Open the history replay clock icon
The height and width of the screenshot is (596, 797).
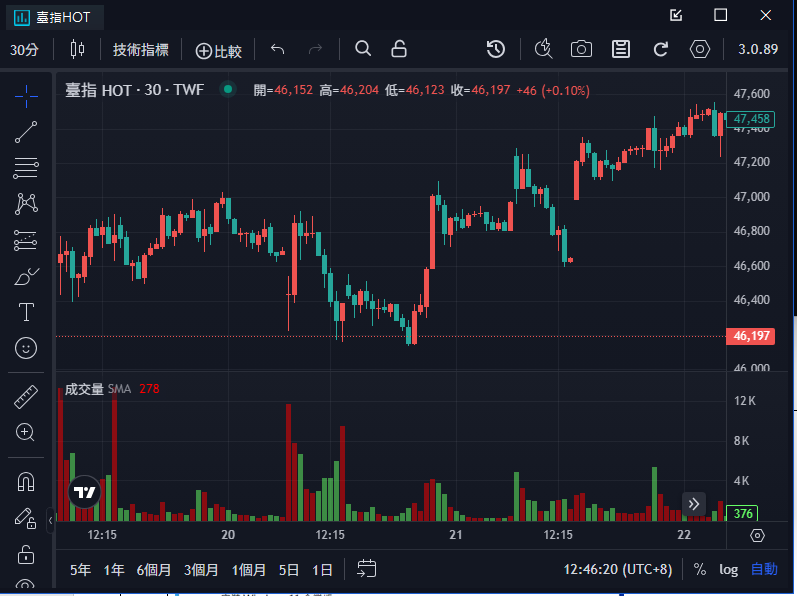(496, 49)
